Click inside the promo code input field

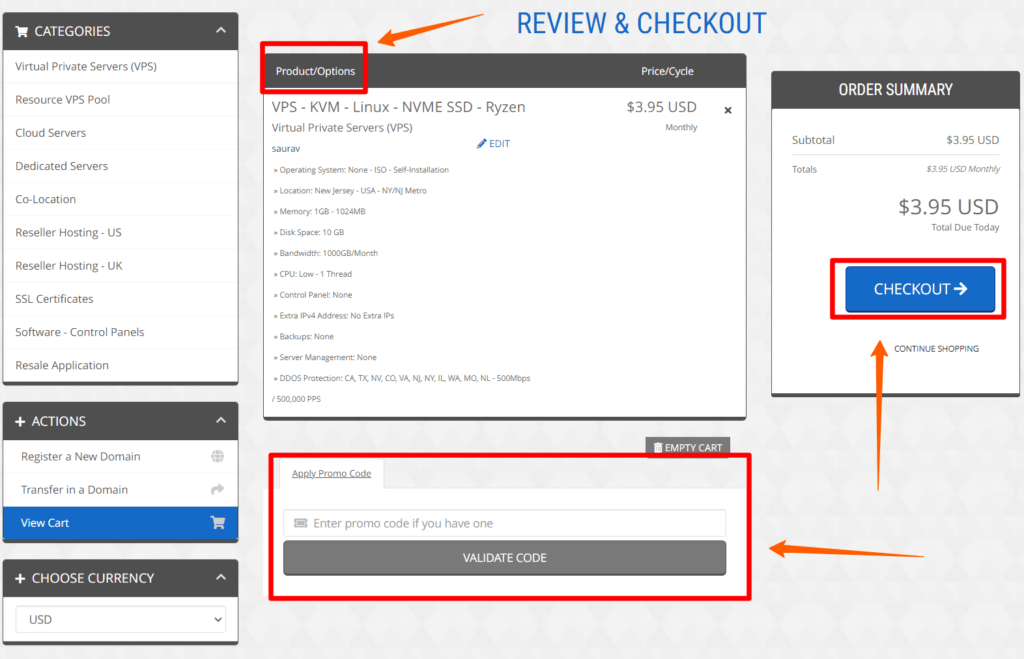point(505,523)
